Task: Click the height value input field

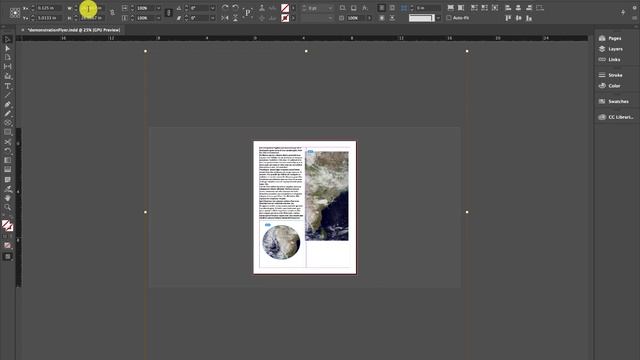Action: pos(92,18)
